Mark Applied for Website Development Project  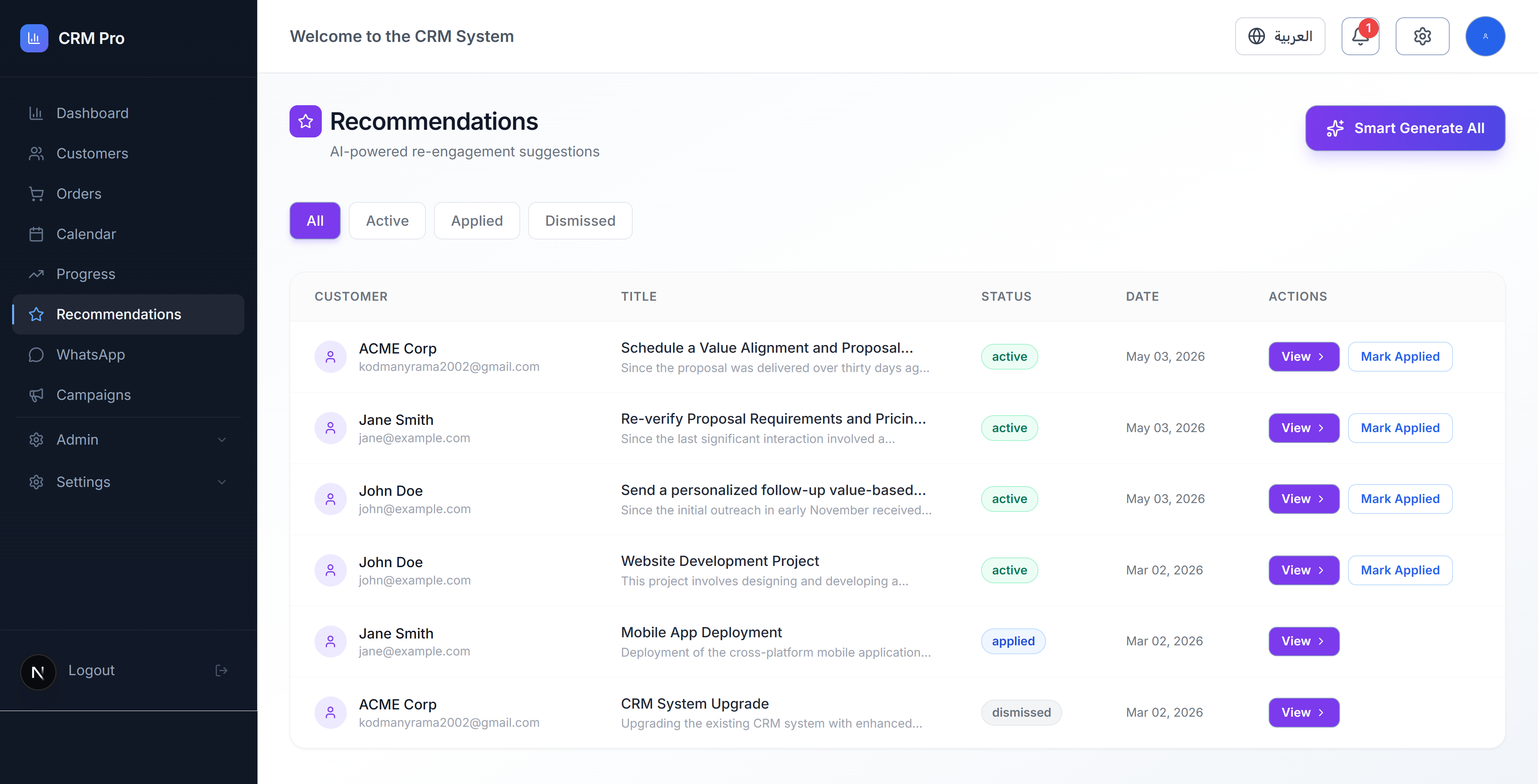pyautogui.click(x=1400, y=570)
